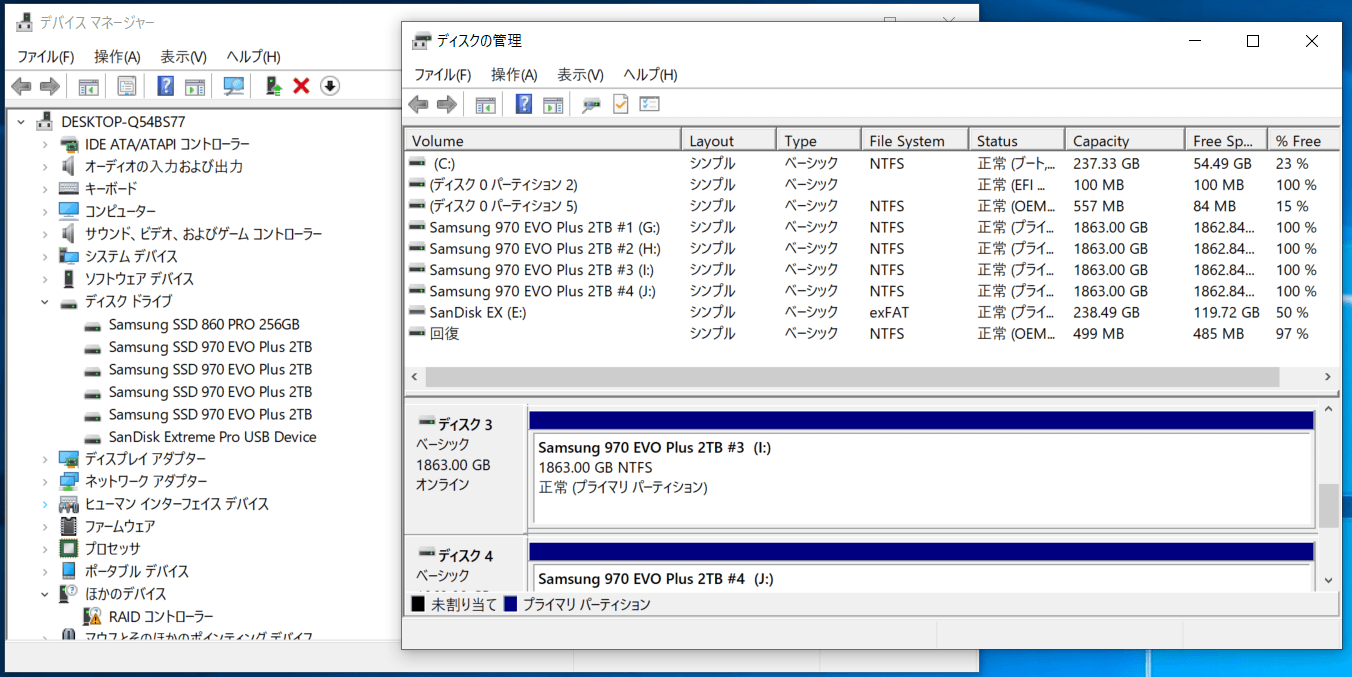Select ポータブル デバイス tree item
Image resolution: width=1352 pixels, height=677 pixels.
click(137, 571)
